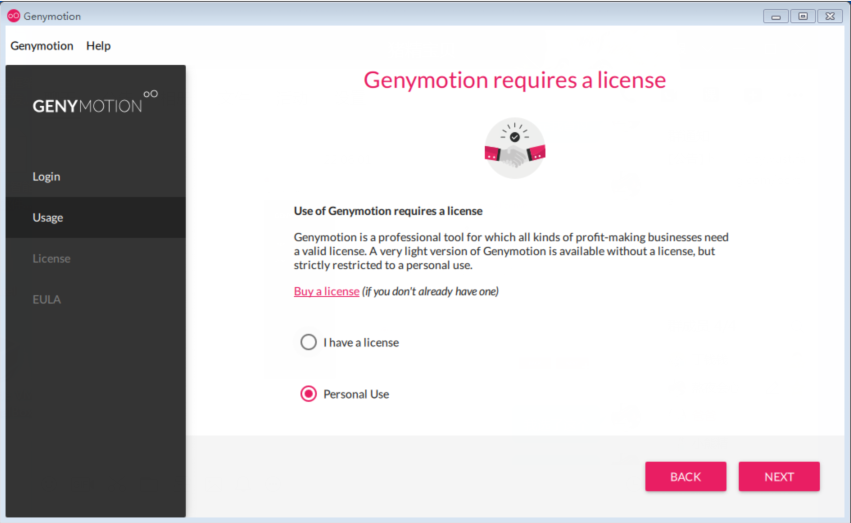Select the License step in sidebar
Image resolution: width=851 pixels, height=523 pixels.
point(96,259)
